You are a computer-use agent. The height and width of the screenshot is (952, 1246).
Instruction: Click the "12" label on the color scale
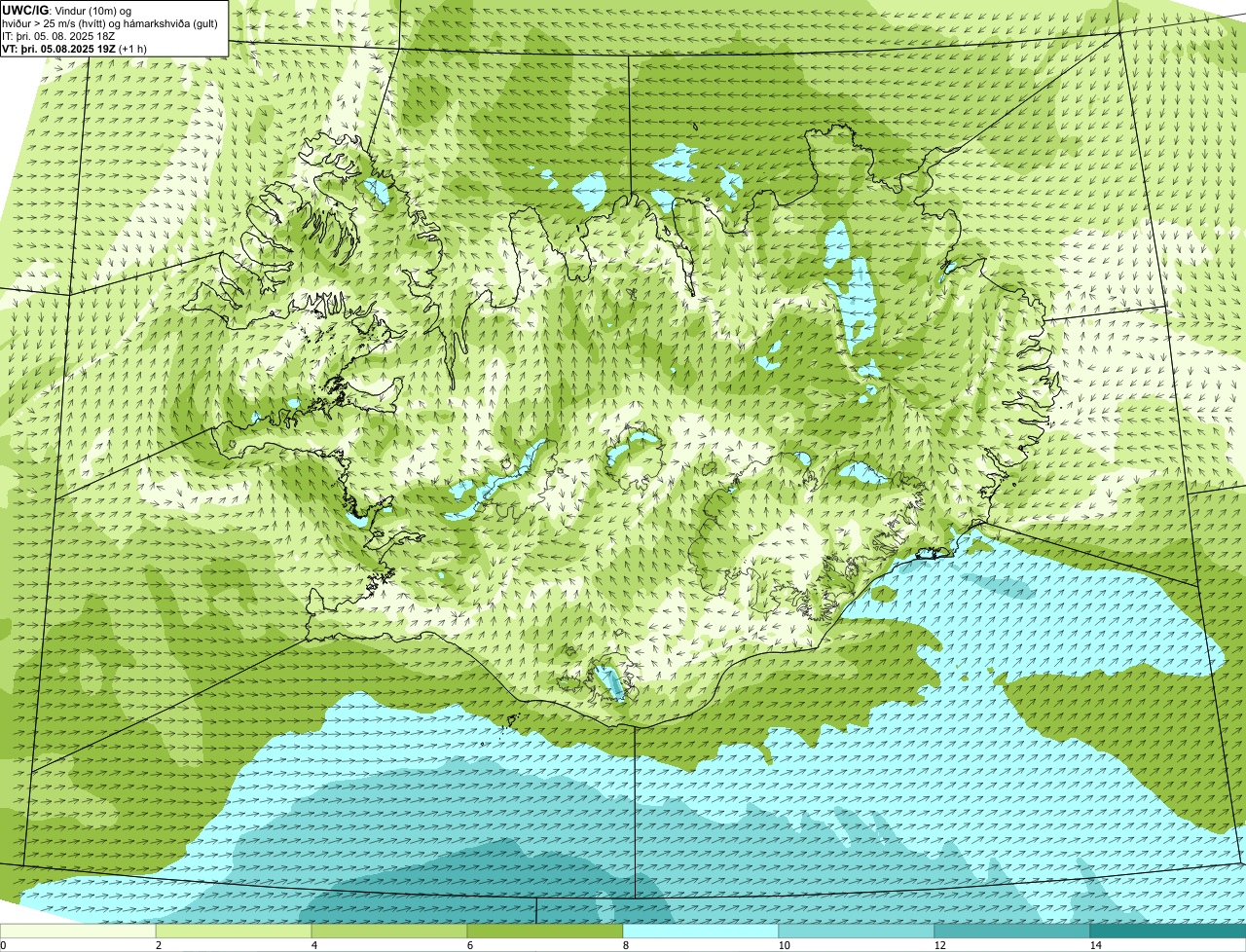(x=939, y=945)
